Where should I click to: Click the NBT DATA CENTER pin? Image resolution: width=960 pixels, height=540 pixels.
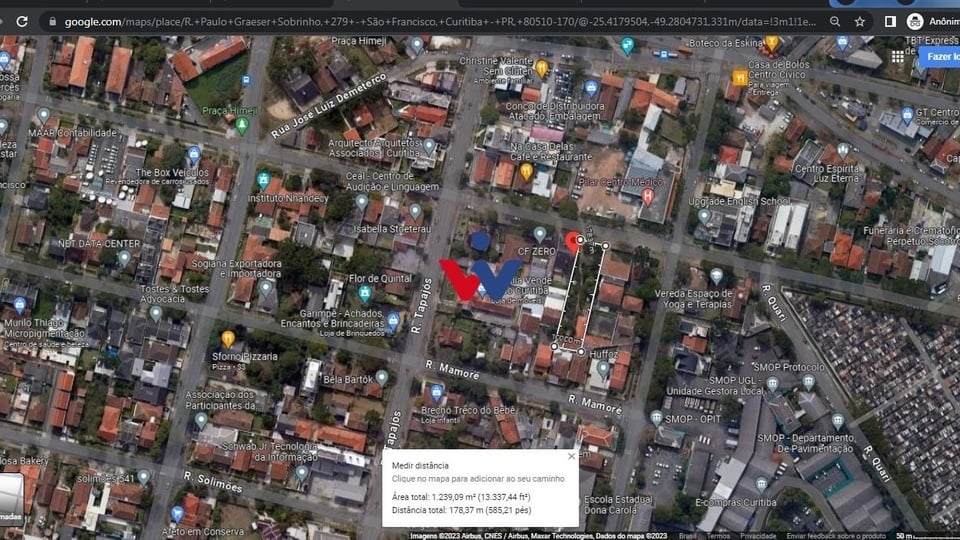click(124, 259)
